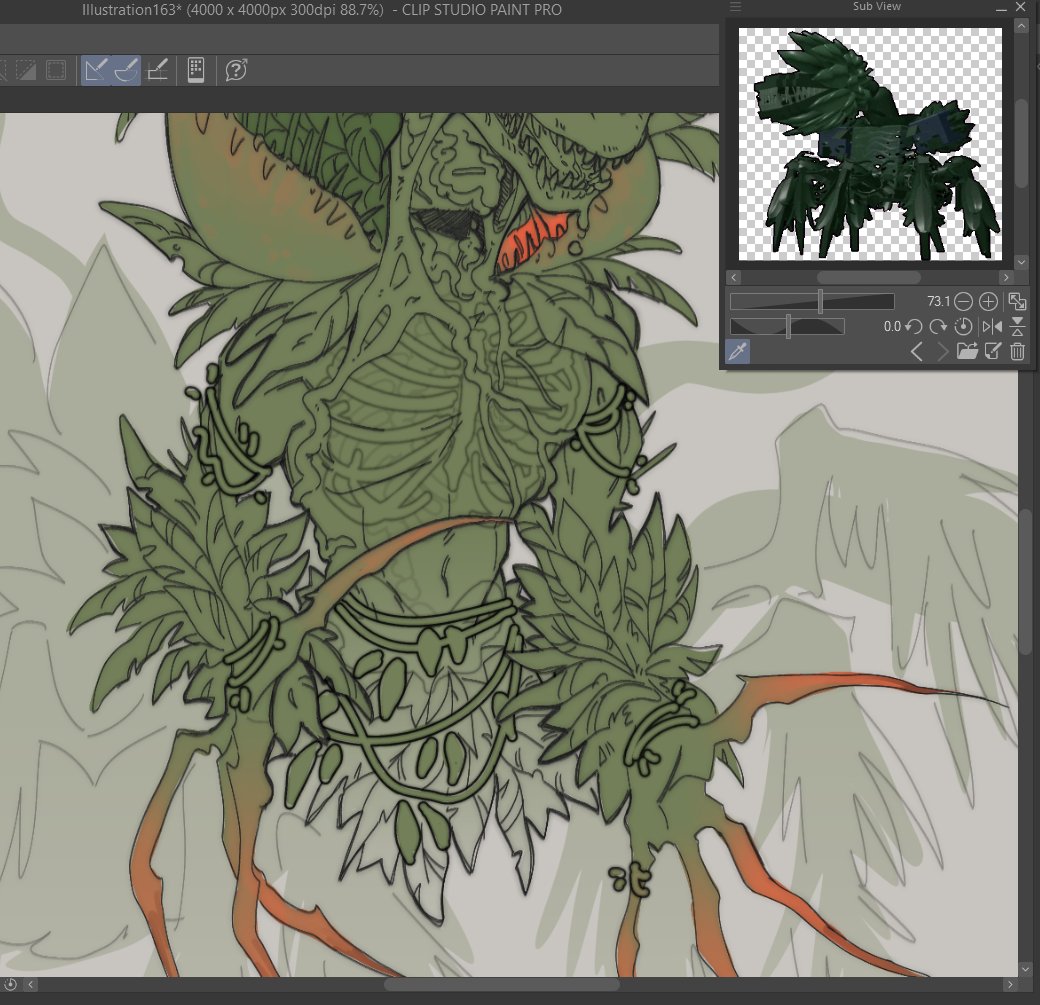The width and height of the screenshot is (1040, 1005).
Task: Zoom out the Sub View image
Action: [x=963, y=302]
